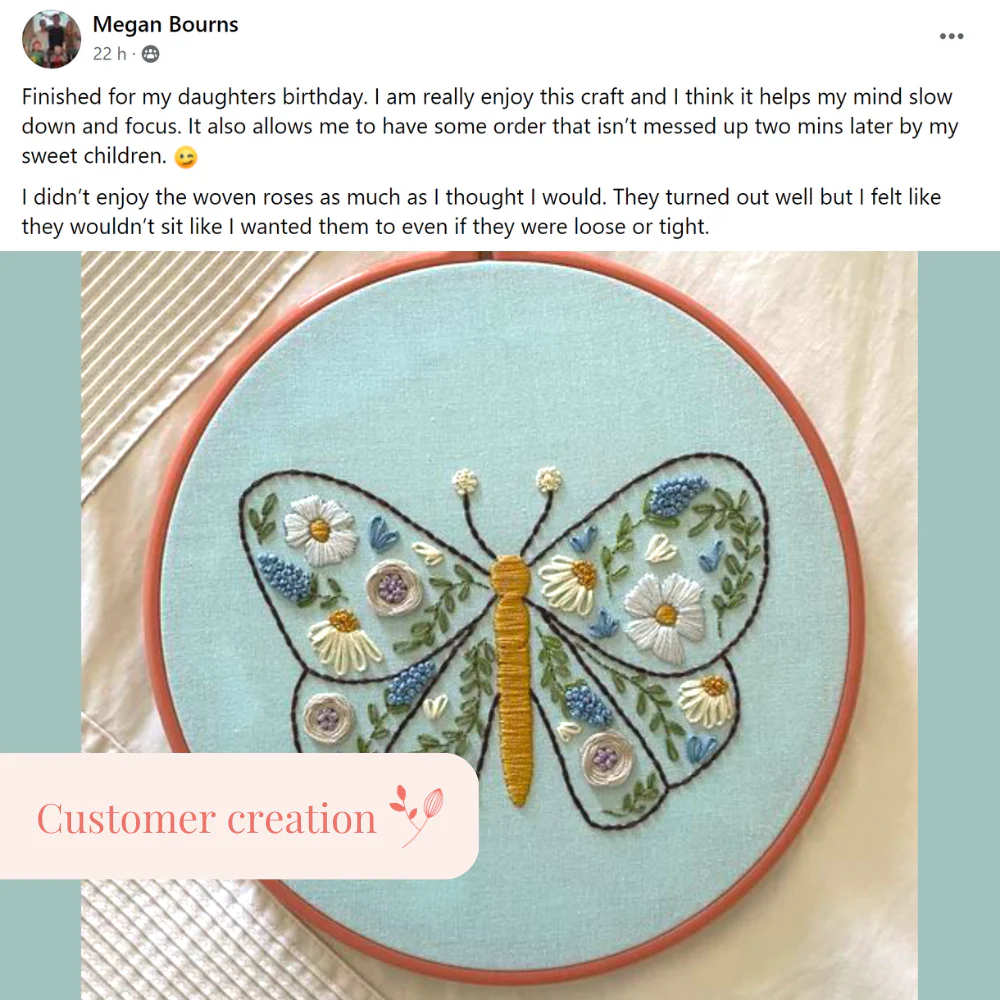1000x1000 pixels.
Task: Click the friends audience icon beside the timestamp
Action: tap(150, 55)
